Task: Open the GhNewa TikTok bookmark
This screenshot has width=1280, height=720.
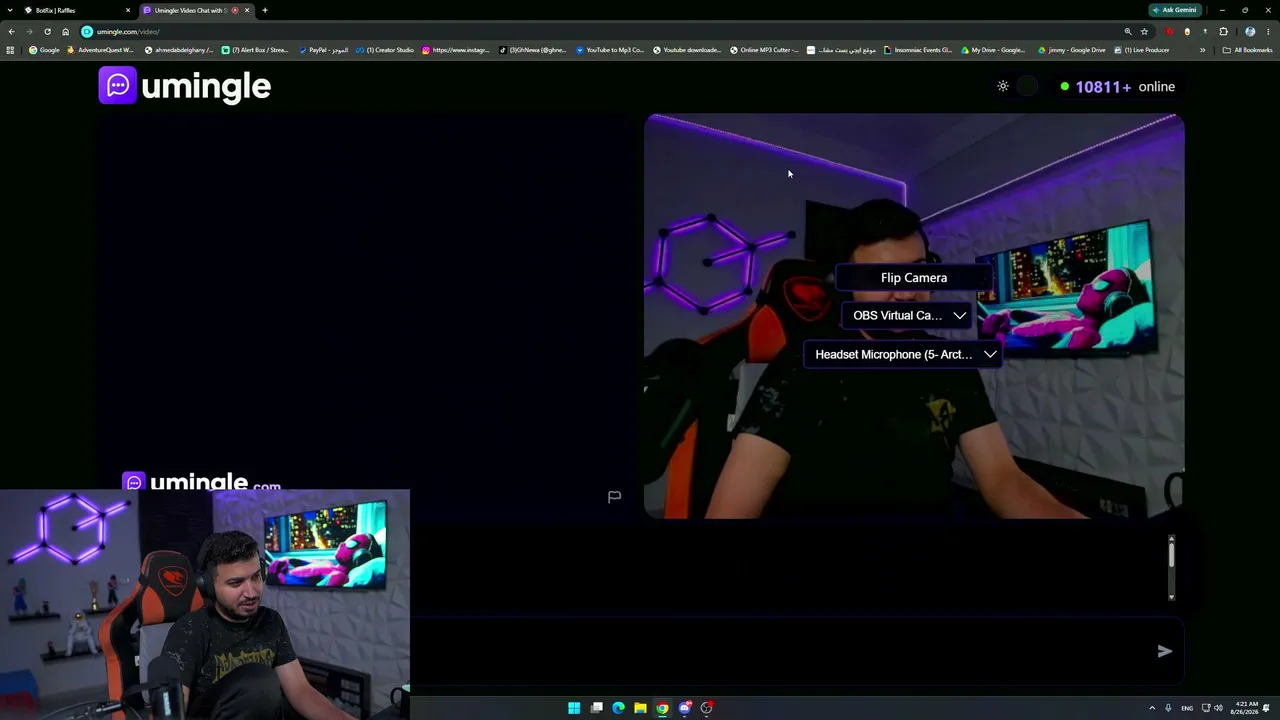Action: pyautogui.click(x=533, y=50)
